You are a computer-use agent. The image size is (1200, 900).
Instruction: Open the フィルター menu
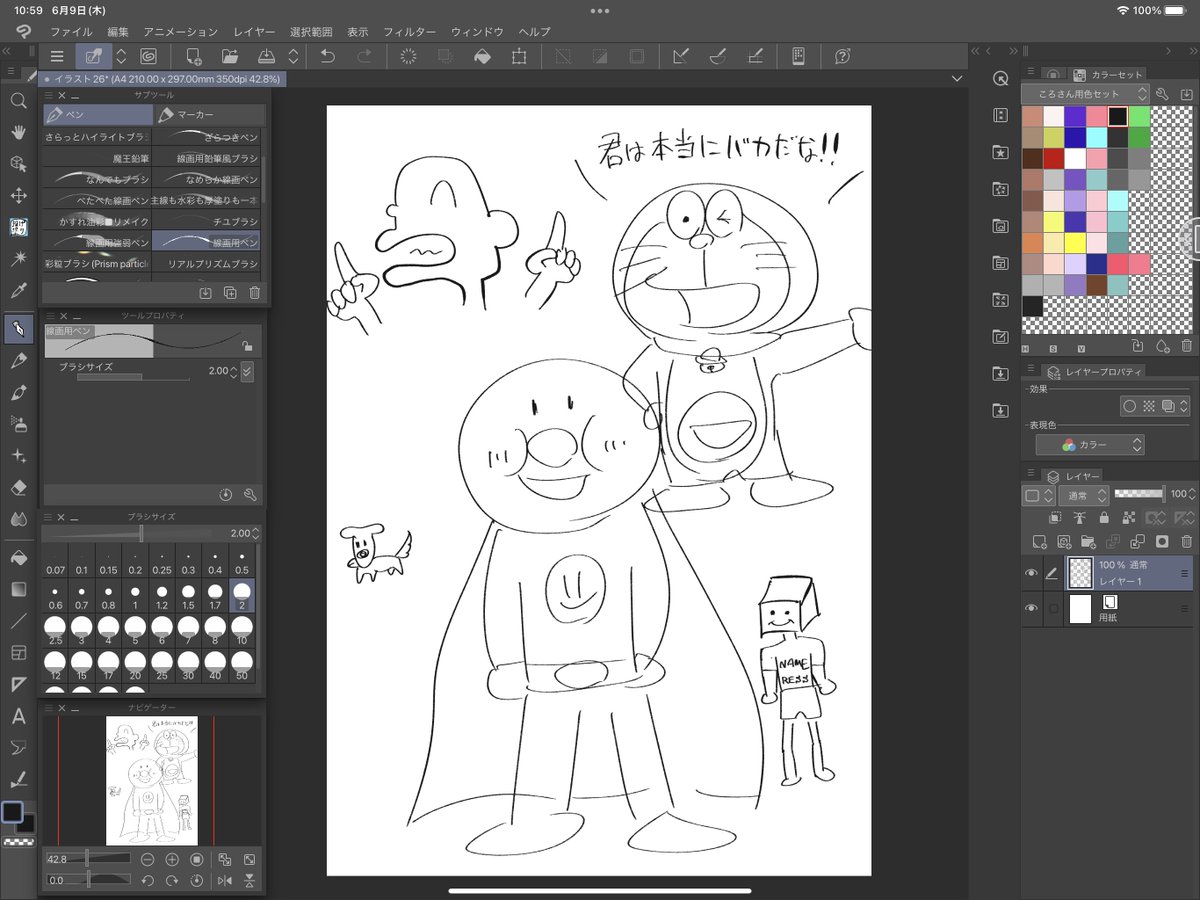(x=410, y=32)
